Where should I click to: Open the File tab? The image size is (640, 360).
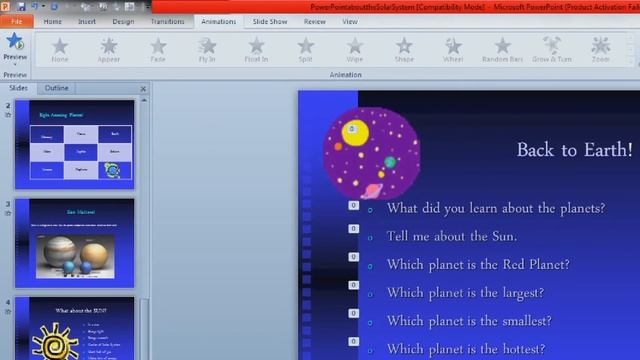point(17,21)
